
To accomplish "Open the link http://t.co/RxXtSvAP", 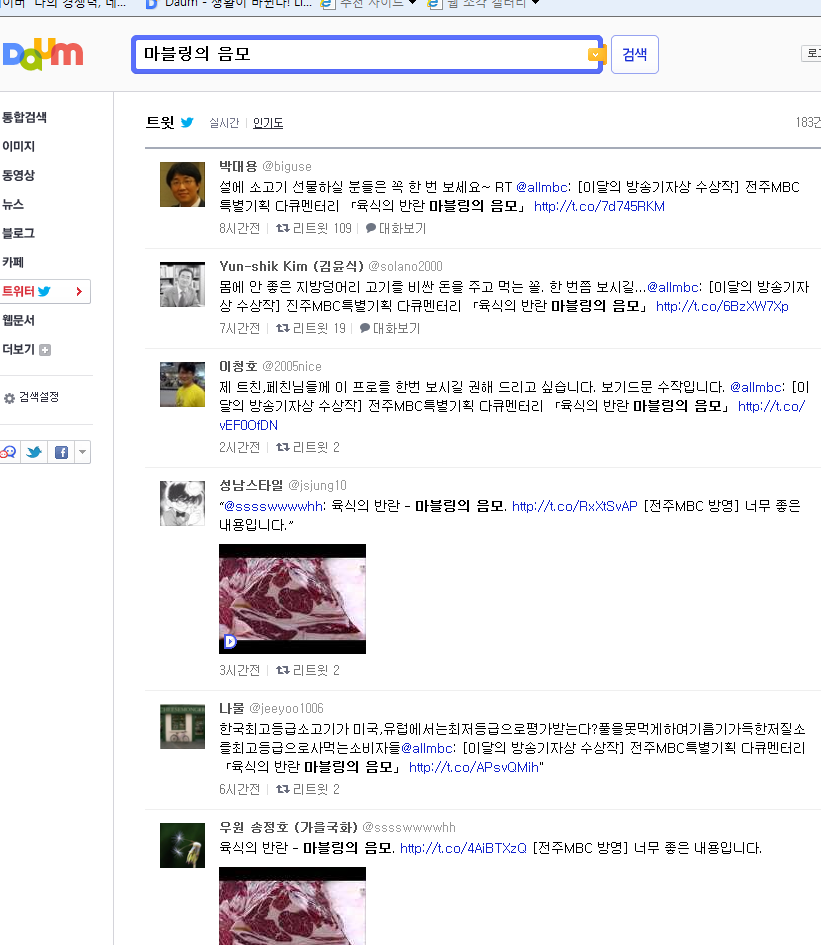I will tap(574, 506).
